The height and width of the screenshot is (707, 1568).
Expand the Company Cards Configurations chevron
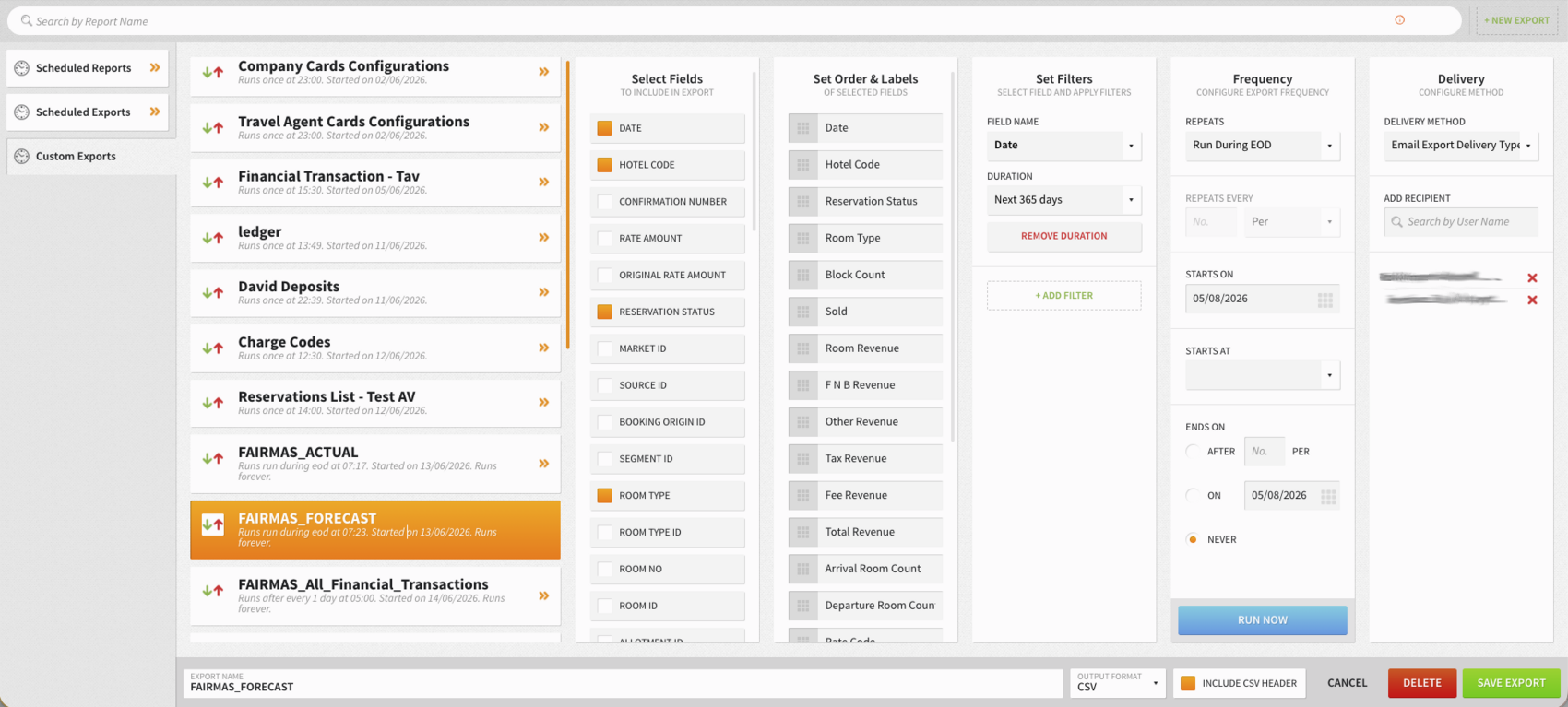point(544,72)
